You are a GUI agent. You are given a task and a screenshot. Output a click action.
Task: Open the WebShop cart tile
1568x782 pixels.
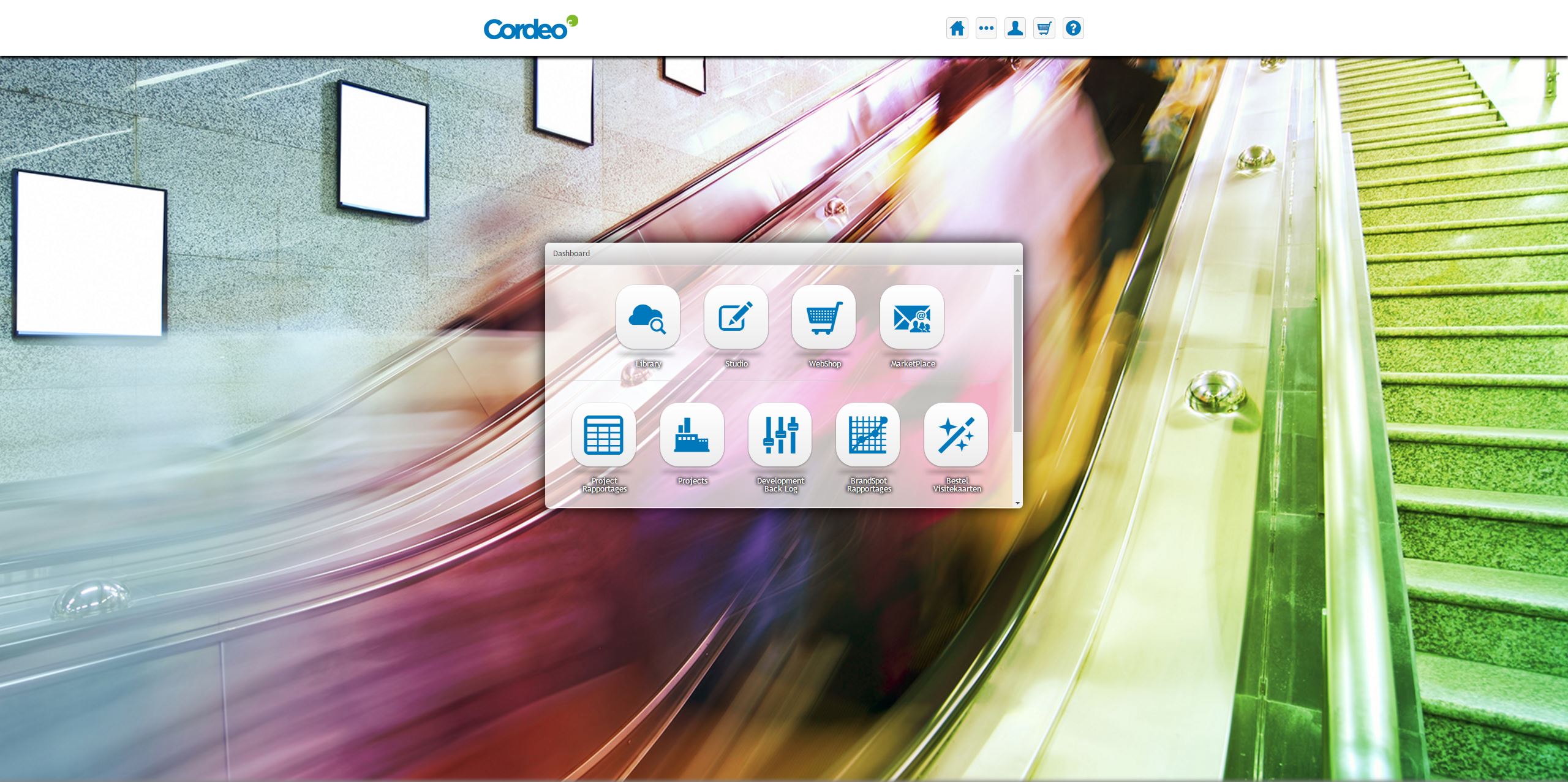(824, 317)
